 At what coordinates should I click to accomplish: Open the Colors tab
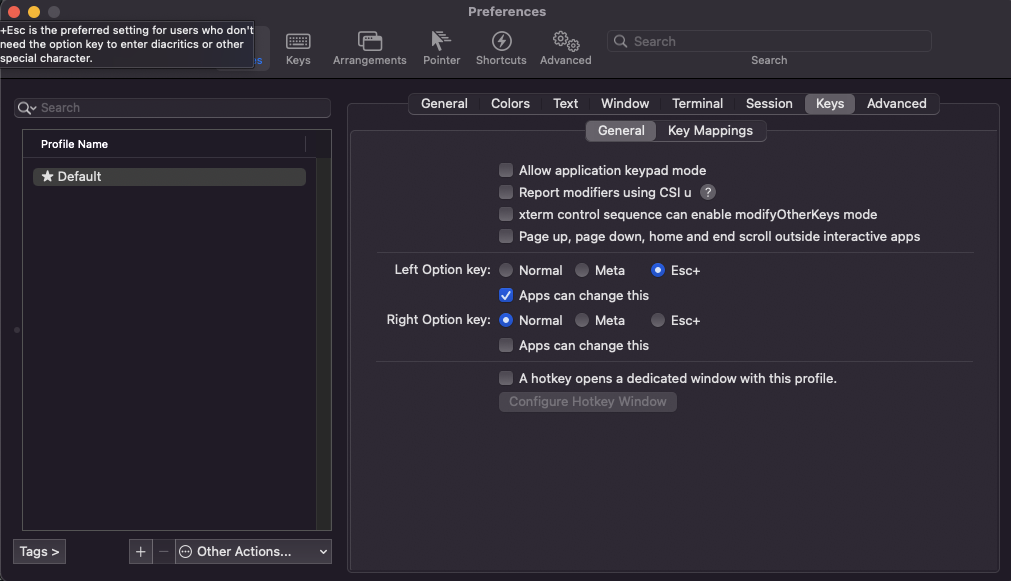(510, 103)
